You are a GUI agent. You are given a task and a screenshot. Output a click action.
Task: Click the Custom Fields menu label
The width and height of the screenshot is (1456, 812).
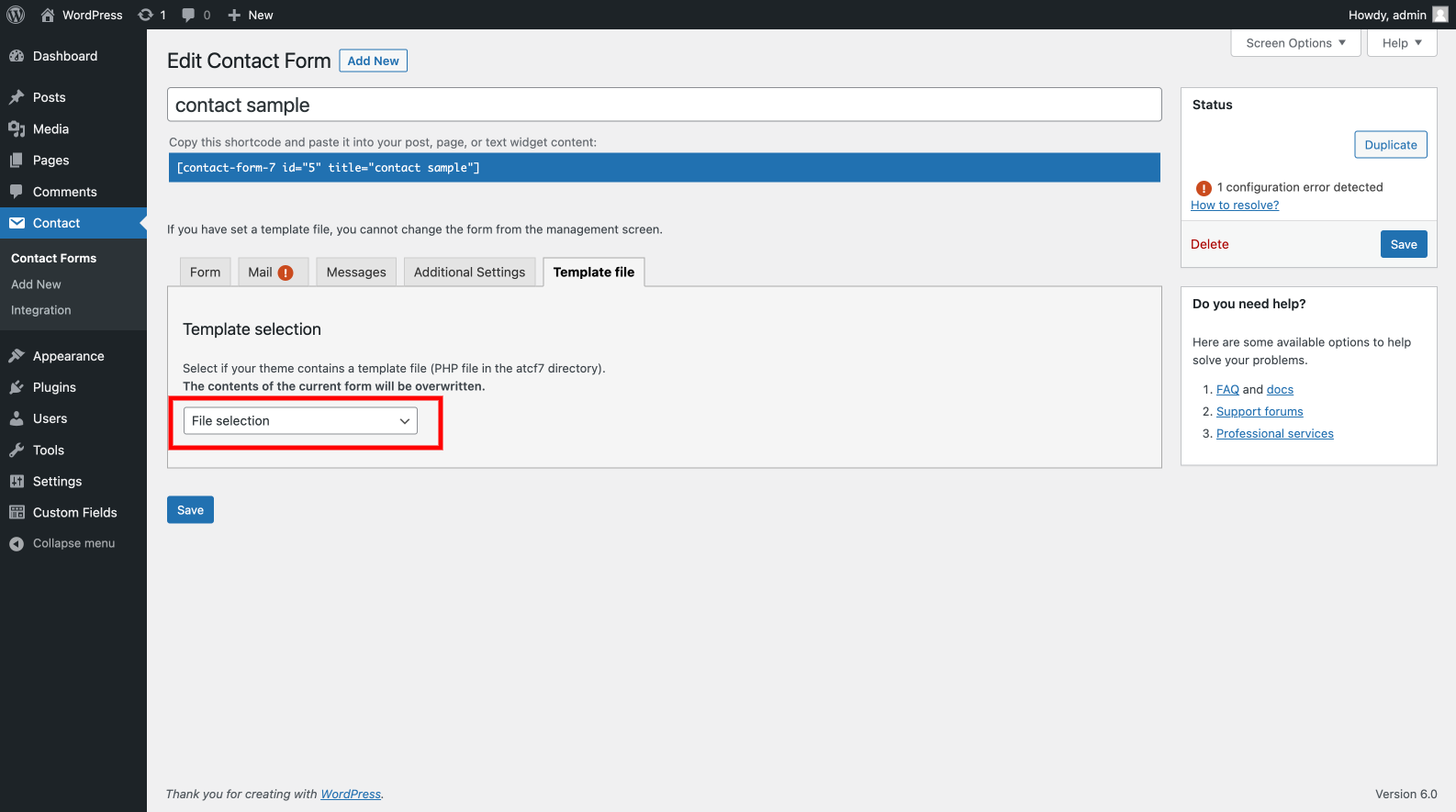click(x=75, y=513)
